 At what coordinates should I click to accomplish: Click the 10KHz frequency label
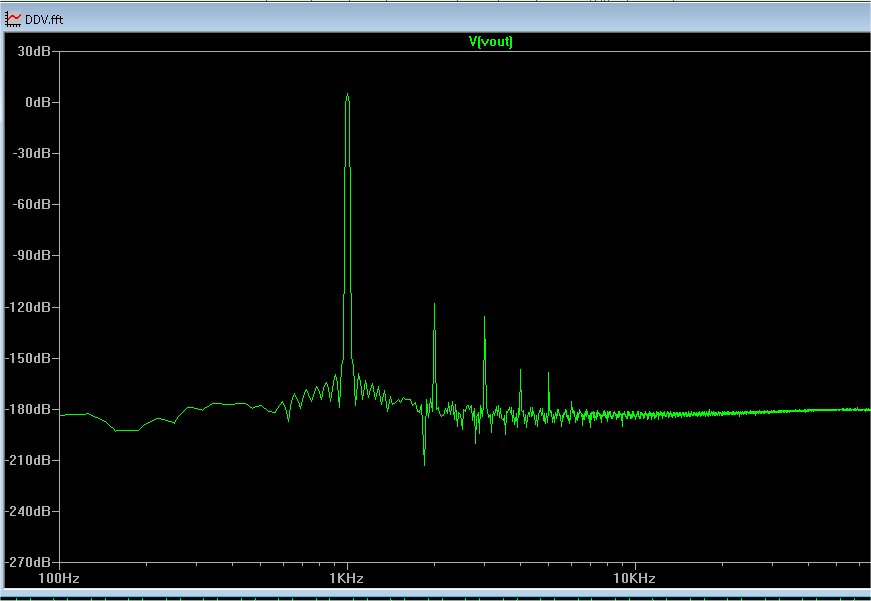tap(634, 578)
